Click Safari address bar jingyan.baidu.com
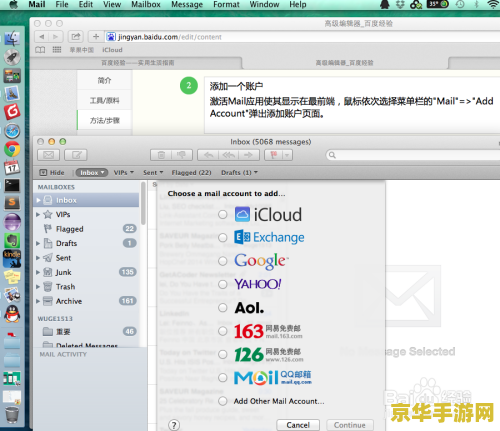 (302, 37)
